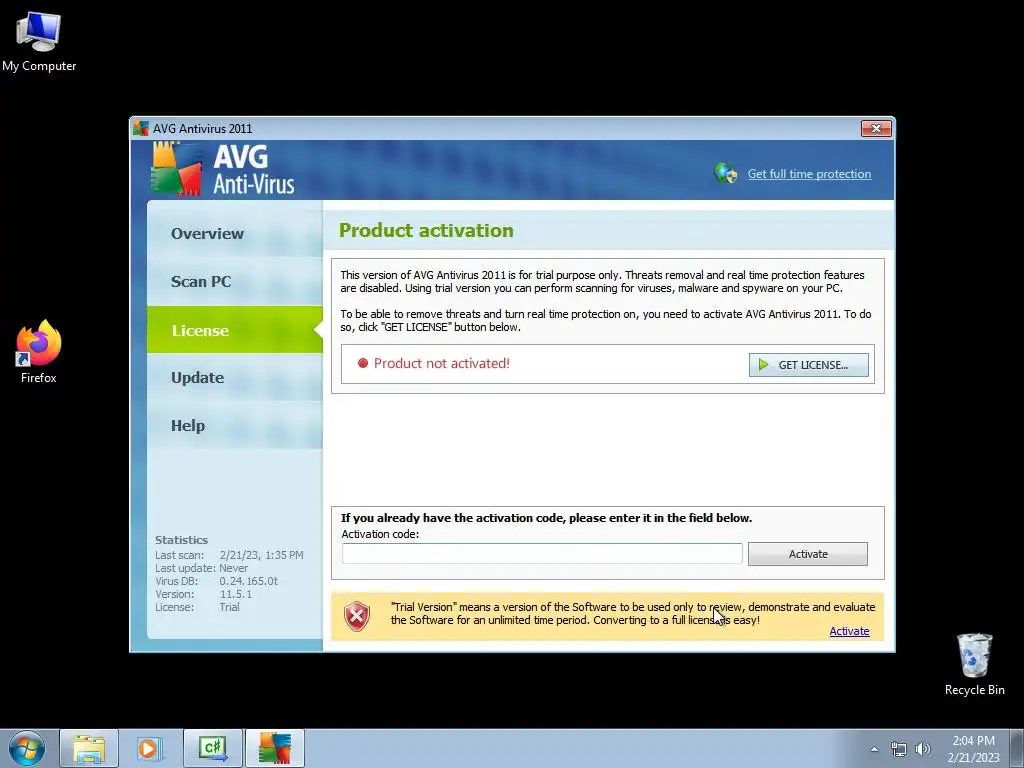This screenshot has width=1024, height=768.
Task: Select the Recycle Bin desktop icon
Action: coord(974,664)
